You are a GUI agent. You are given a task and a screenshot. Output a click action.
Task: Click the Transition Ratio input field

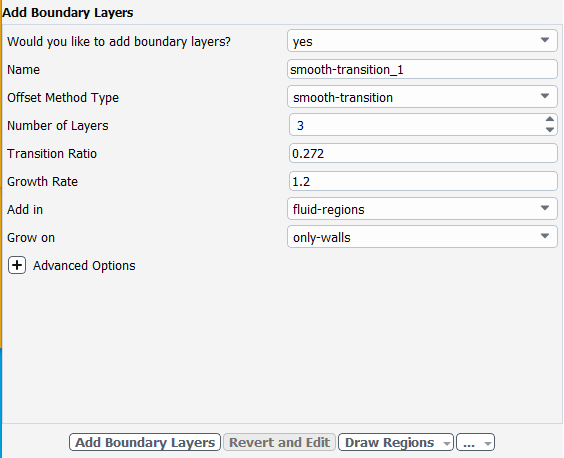[x=423, y=153]
